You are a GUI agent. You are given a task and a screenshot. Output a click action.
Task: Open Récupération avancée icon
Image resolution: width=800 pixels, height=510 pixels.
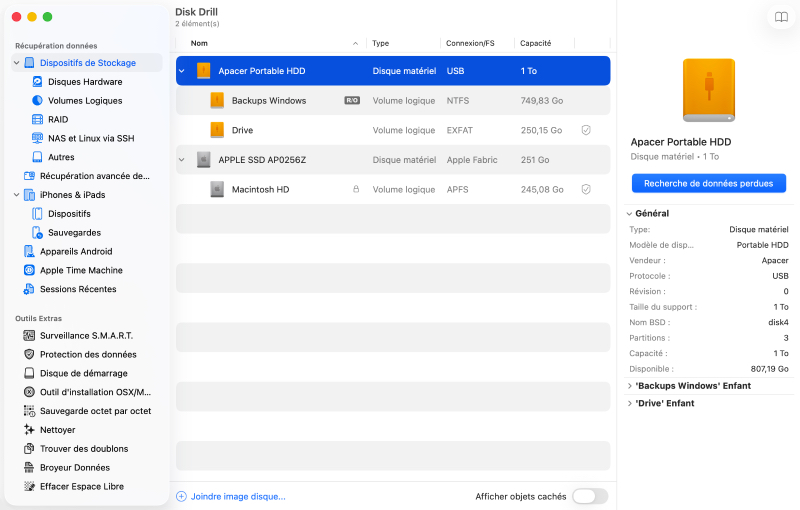[x=29, y=176]
